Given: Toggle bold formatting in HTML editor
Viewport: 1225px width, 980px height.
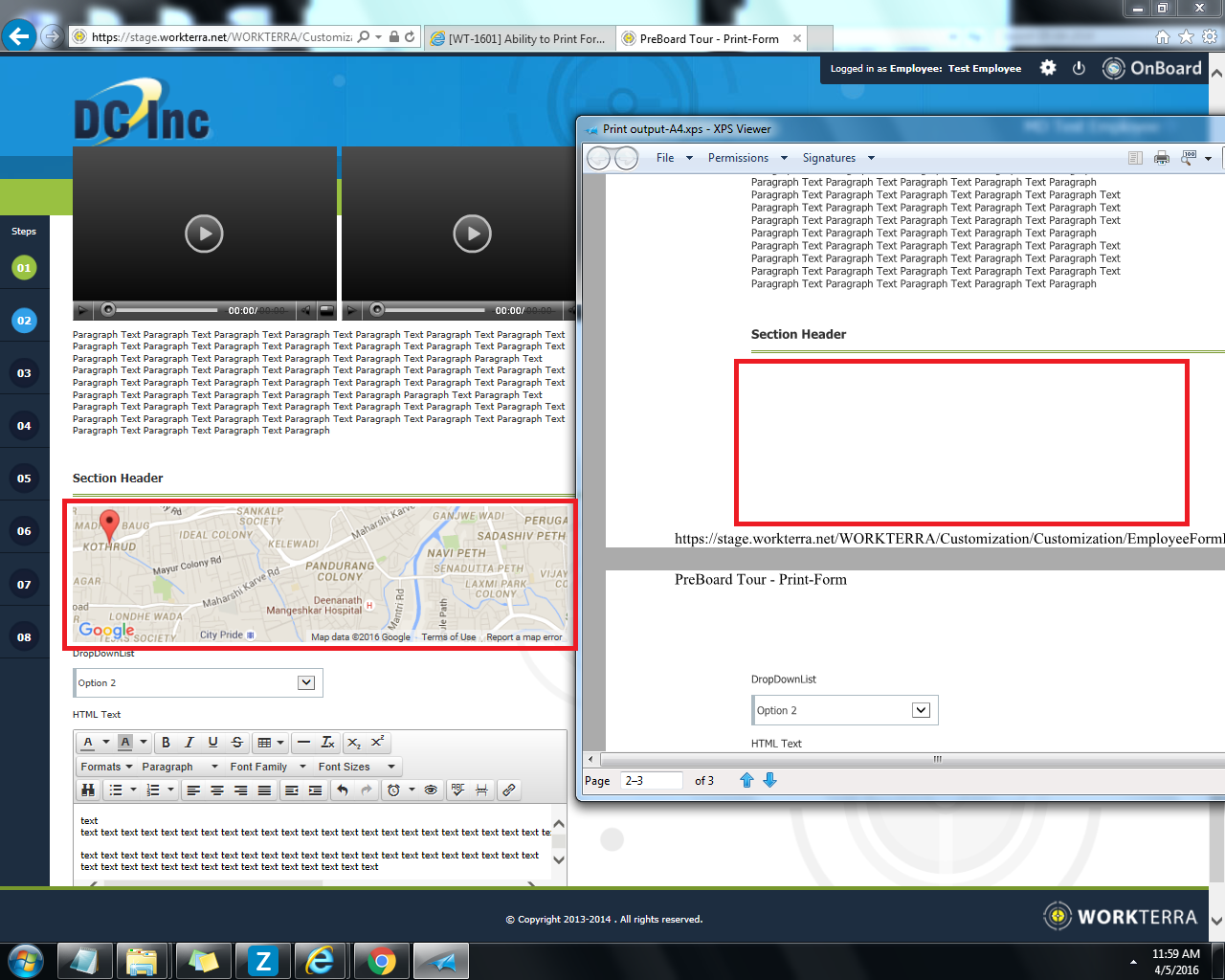Looking at the screenshot, I should point(166,743).
